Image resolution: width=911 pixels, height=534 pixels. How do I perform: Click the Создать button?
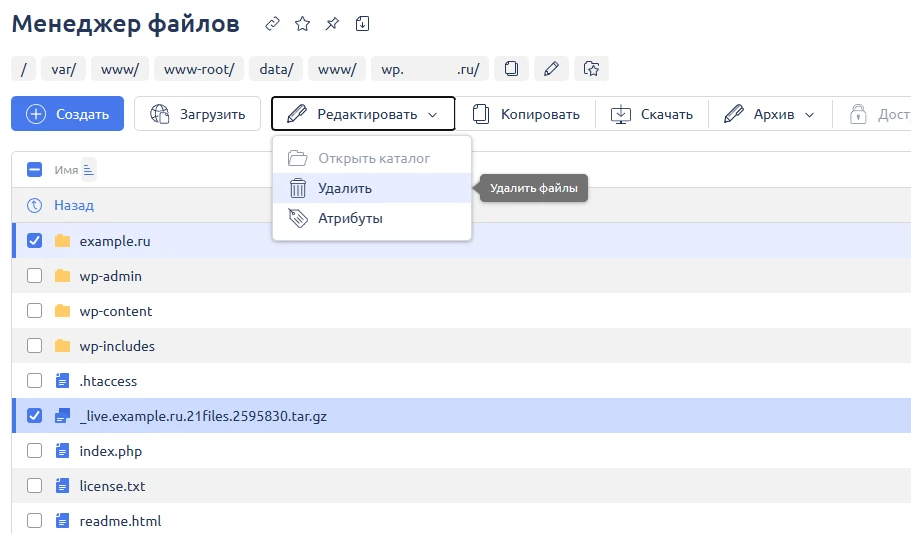[67, 114]
